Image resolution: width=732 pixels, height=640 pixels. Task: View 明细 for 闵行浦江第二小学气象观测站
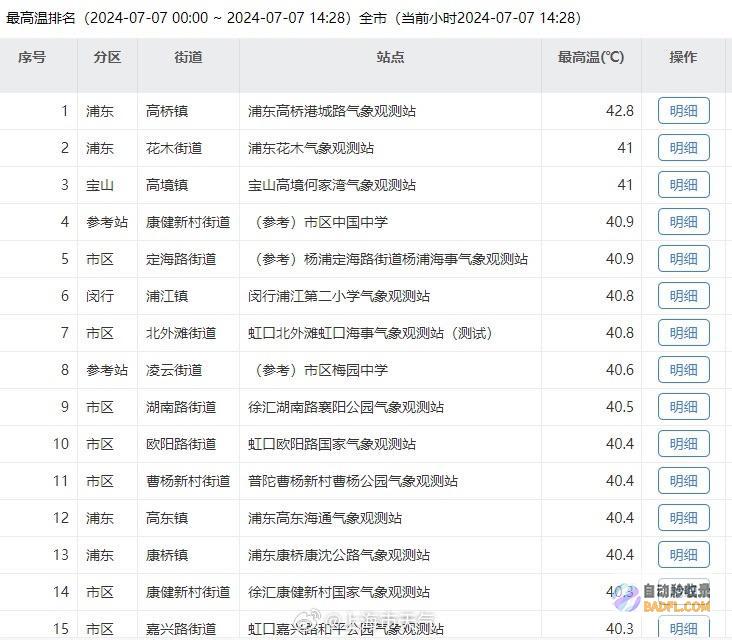pyautogui.click(x=683, y=295)
